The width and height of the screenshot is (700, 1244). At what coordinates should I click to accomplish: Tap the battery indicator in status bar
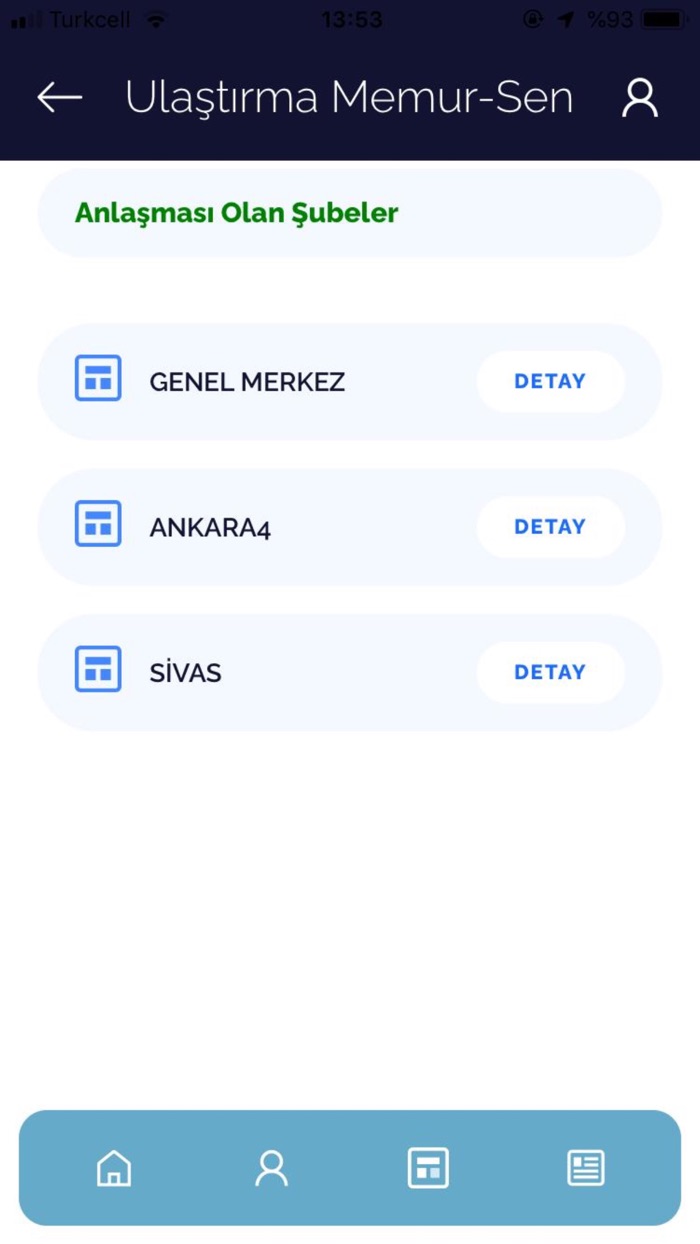[x=664, y=19]
